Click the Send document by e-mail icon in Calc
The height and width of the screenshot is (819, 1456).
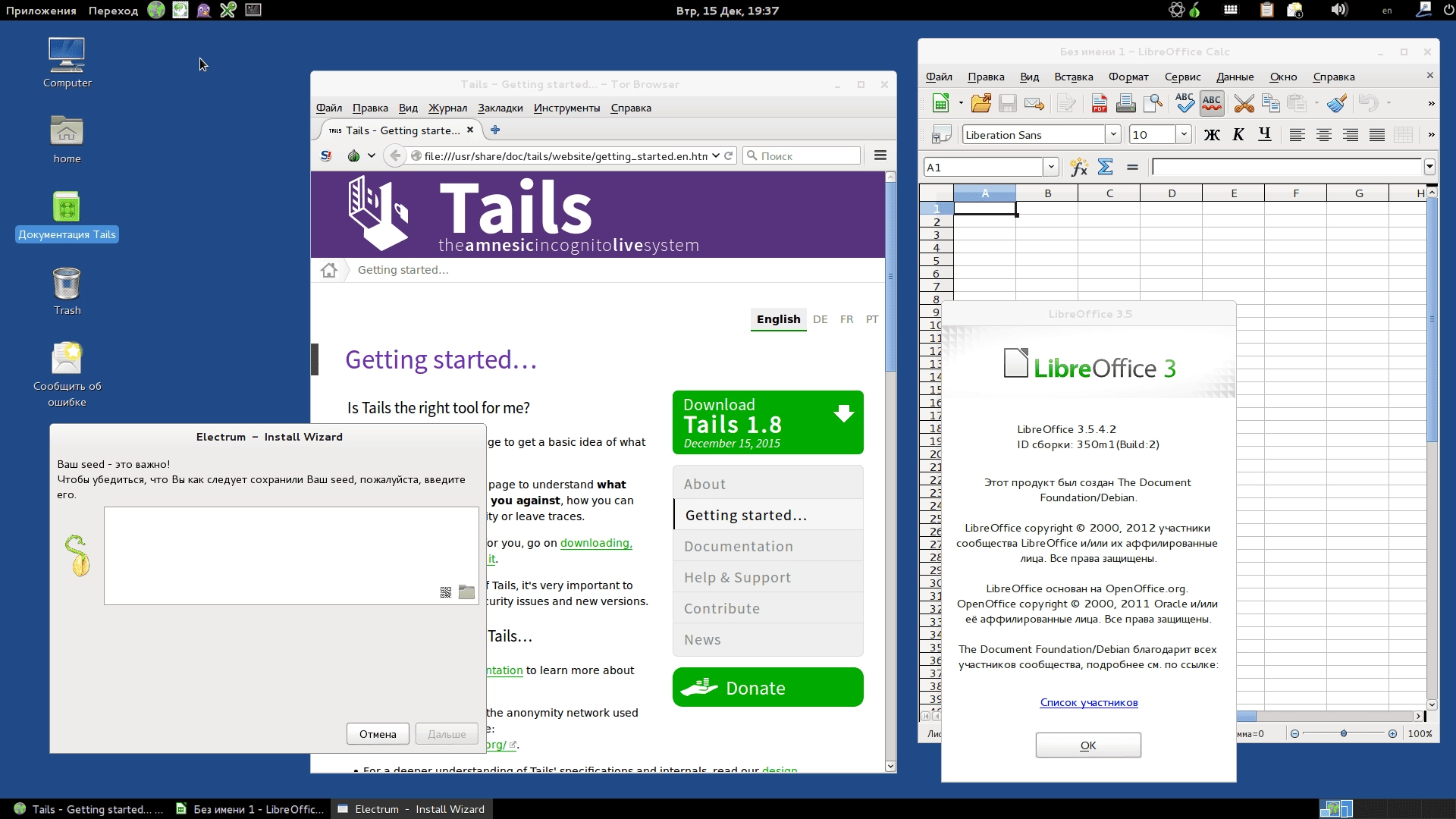(x=1034, y=103)
